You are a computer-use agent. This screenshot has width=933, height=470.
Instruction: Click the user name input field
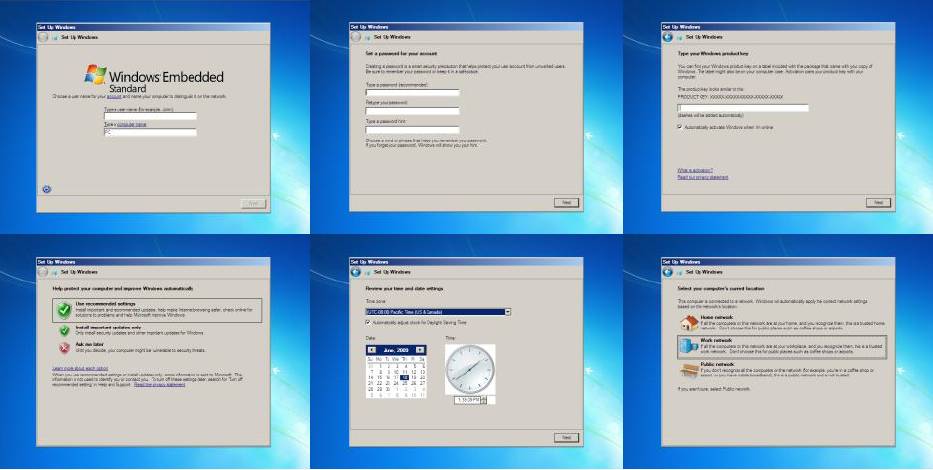click(x=150, y=117)
